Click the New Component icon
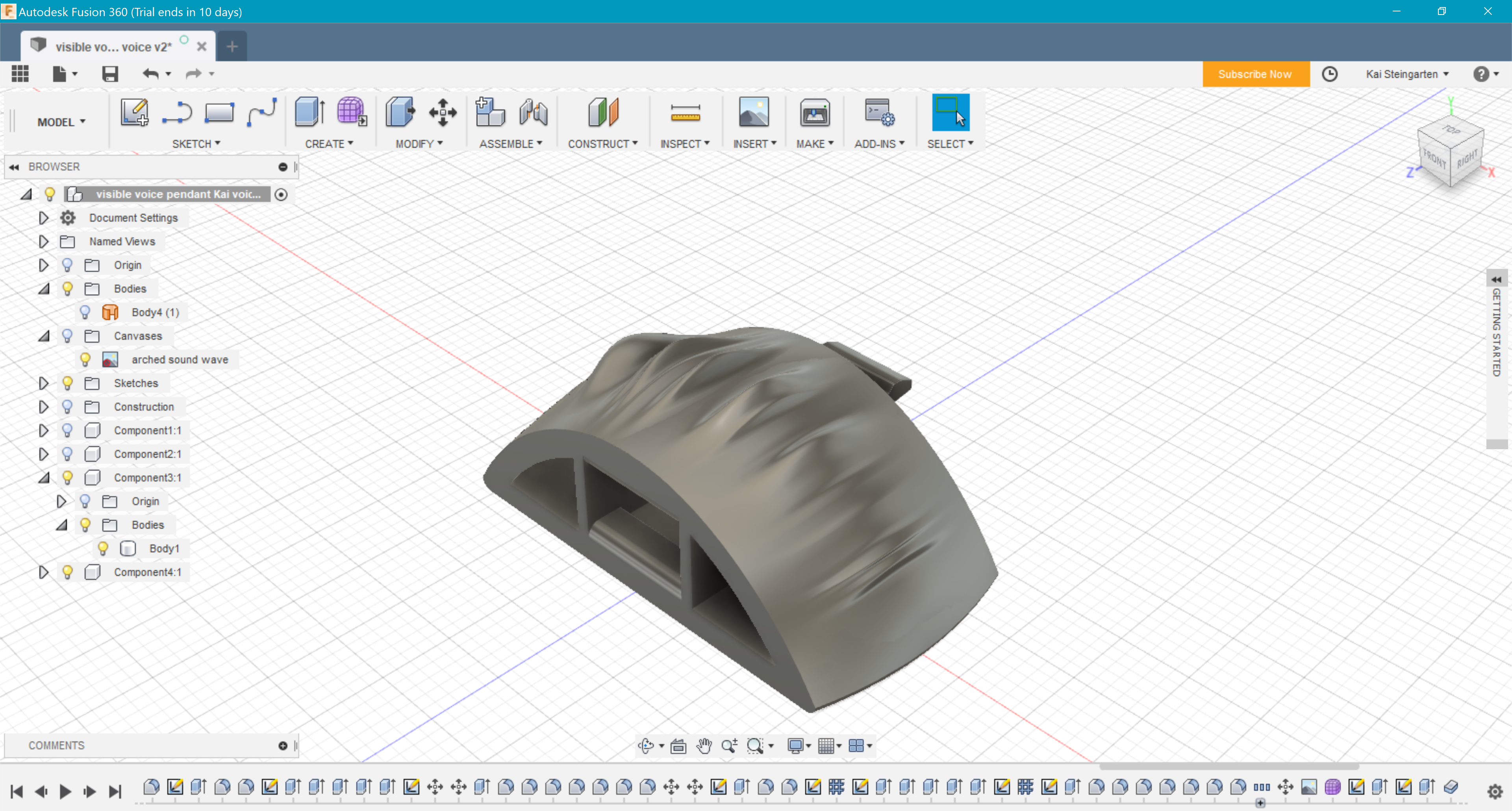Image resolution: width=1512 pixels, height=811 pixels. (489, 112)
